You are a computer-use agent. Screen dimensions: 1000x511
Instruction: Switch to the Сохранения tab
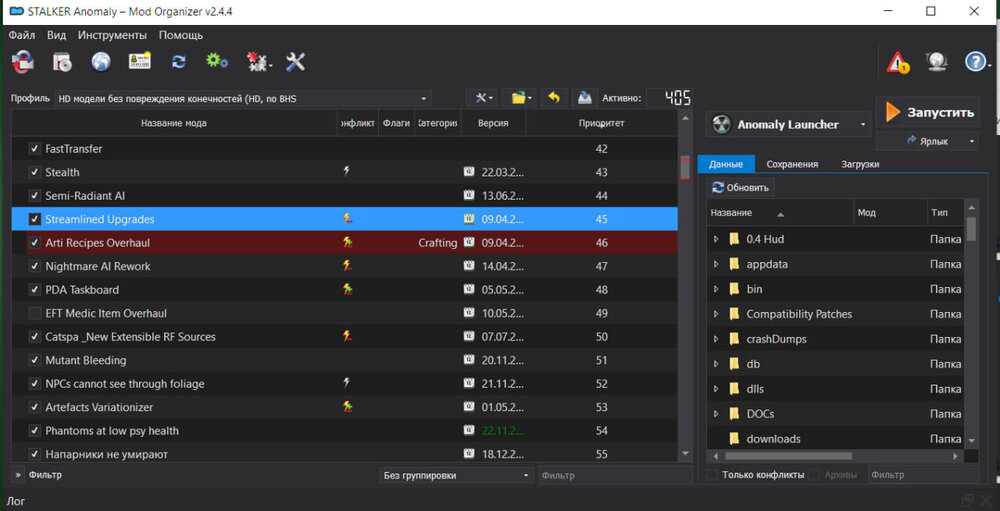(792, 164)
